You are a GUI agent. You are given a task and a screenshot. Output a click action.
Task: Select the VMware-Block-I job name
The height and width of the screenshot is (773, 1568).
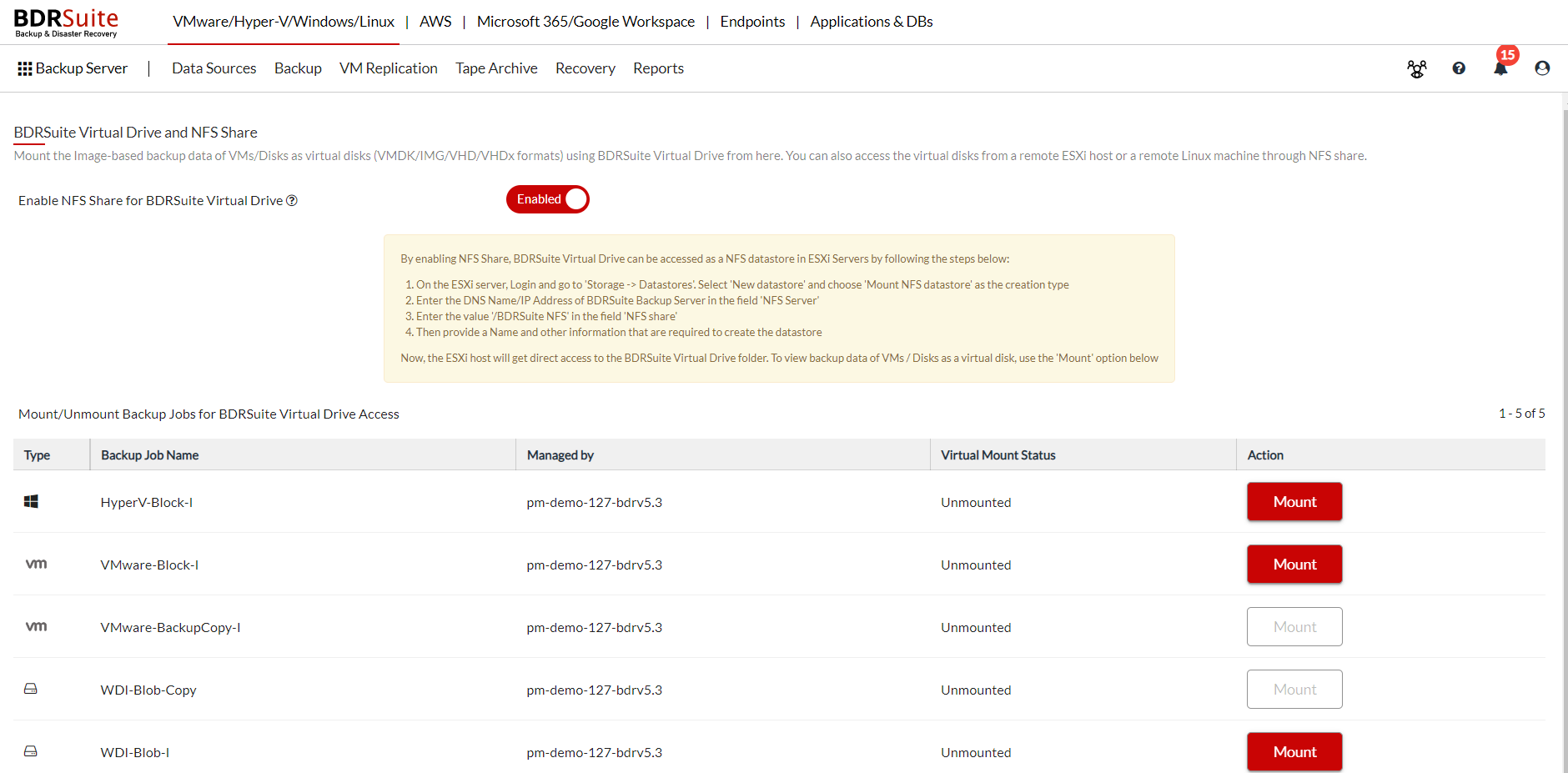coord(149,565)
